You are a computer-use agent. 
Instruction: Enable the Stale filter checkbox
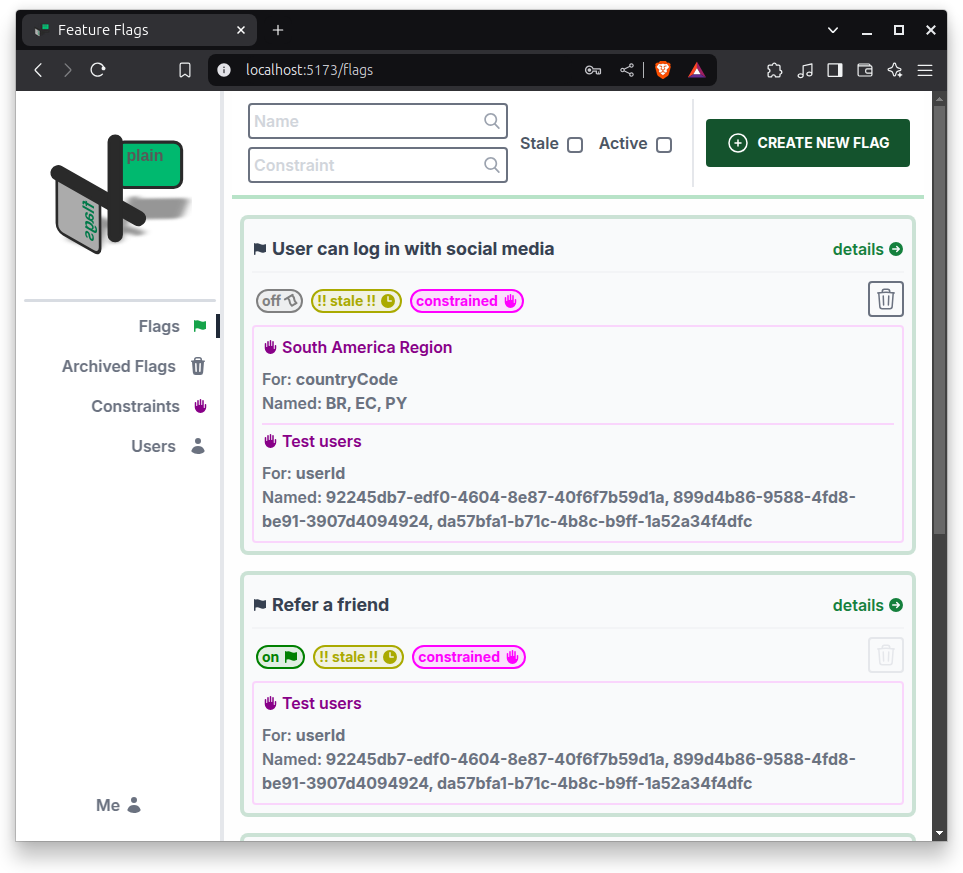tap(575, 145)
